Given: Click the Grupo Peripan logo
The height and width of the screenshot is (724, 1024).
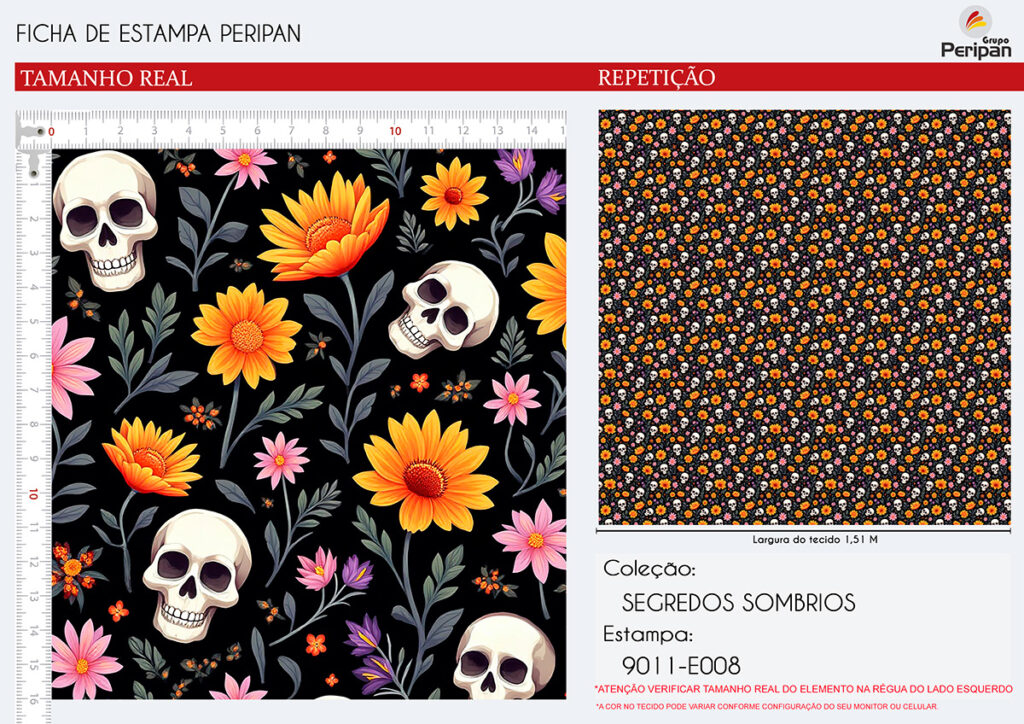Looking at the screenshot, I should (976, 33).
